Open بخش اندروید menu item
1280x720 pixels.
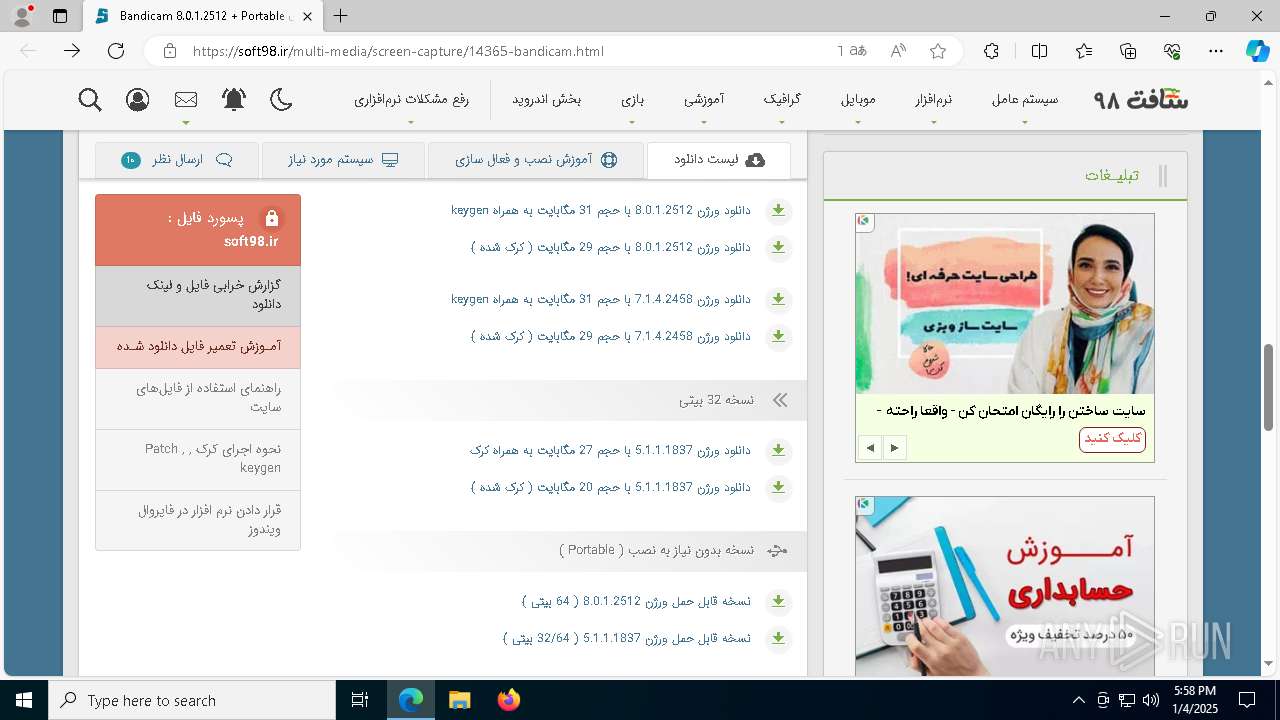point(547,99)
